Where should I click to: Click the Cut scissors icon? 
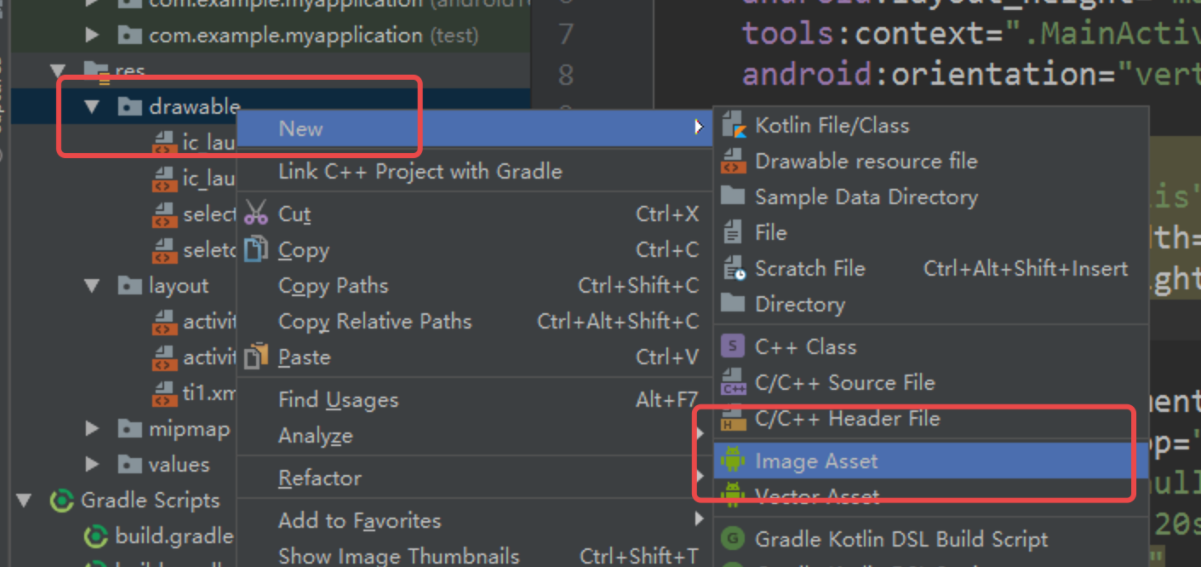(256, 214)
